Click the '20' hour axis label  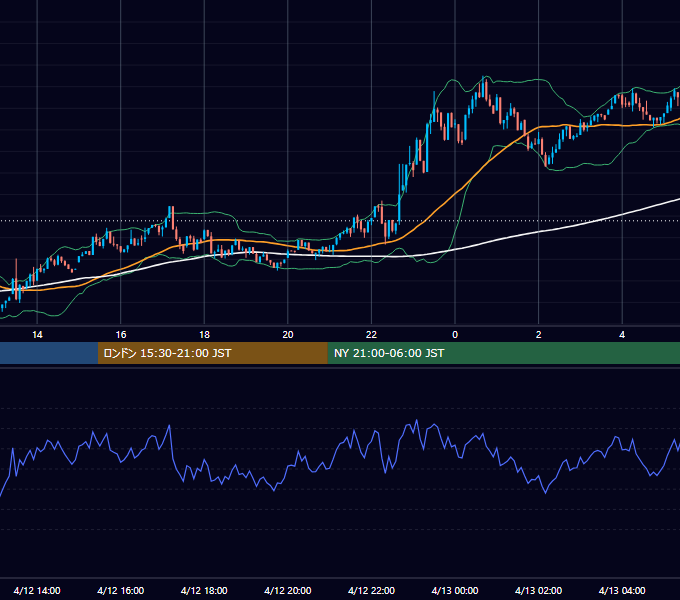click(288, 335)
